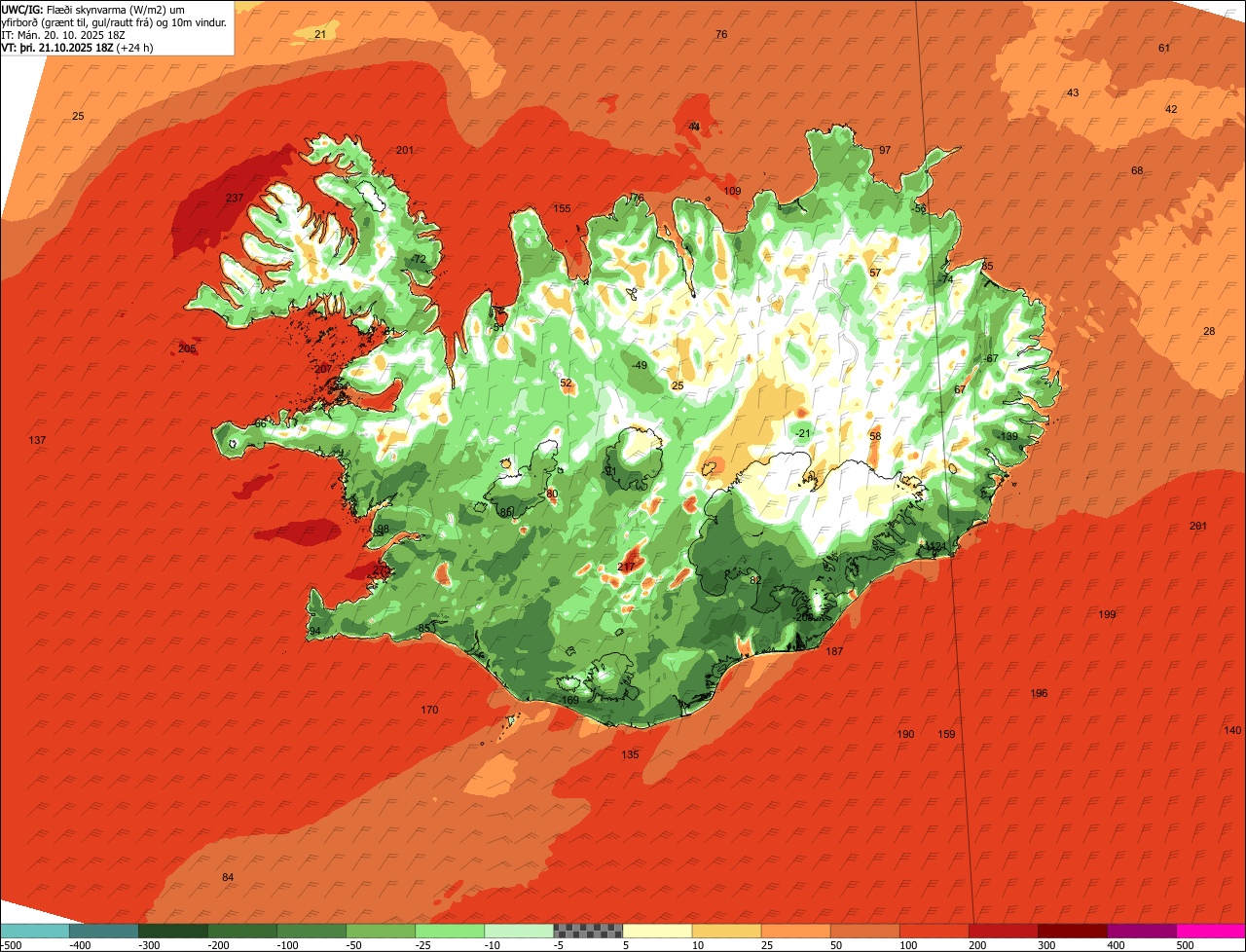
Task: Select the -21 value in the central highlands
Action: pyautogui.click(x=802, y=433)
